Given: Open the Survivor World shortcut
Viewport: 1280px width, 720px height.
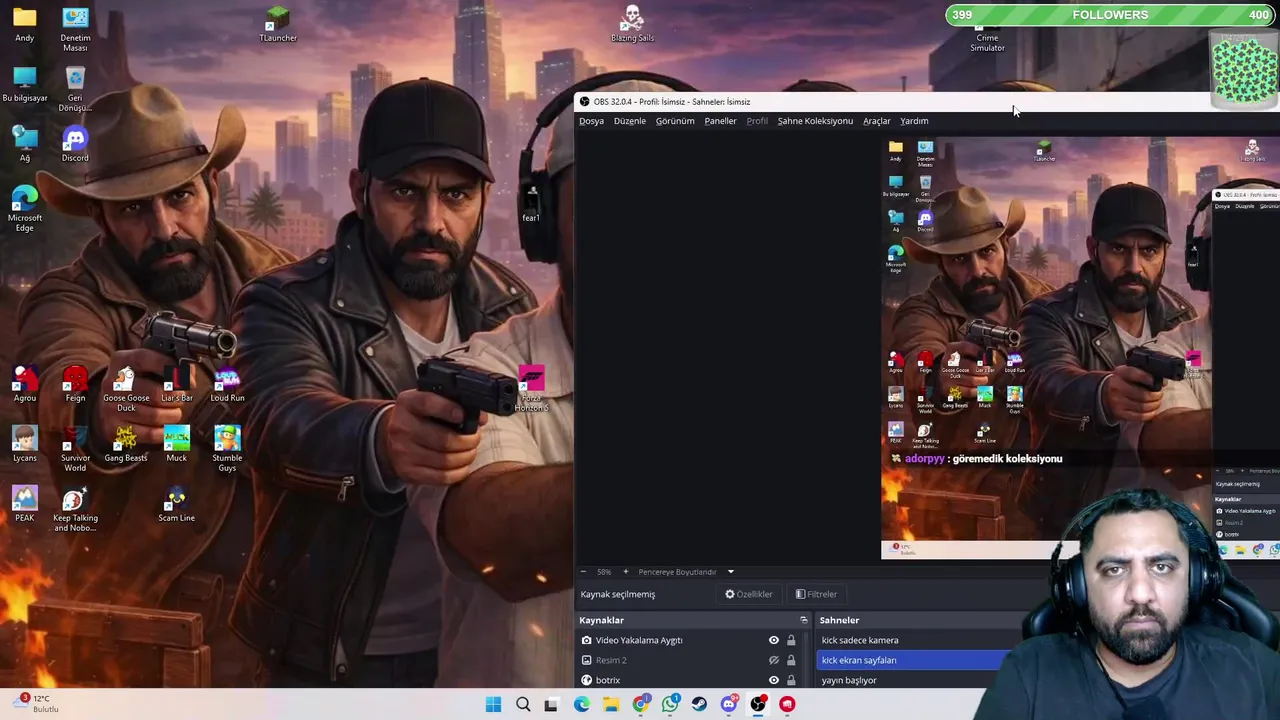Looking at the screenshot, I should 75,449.
